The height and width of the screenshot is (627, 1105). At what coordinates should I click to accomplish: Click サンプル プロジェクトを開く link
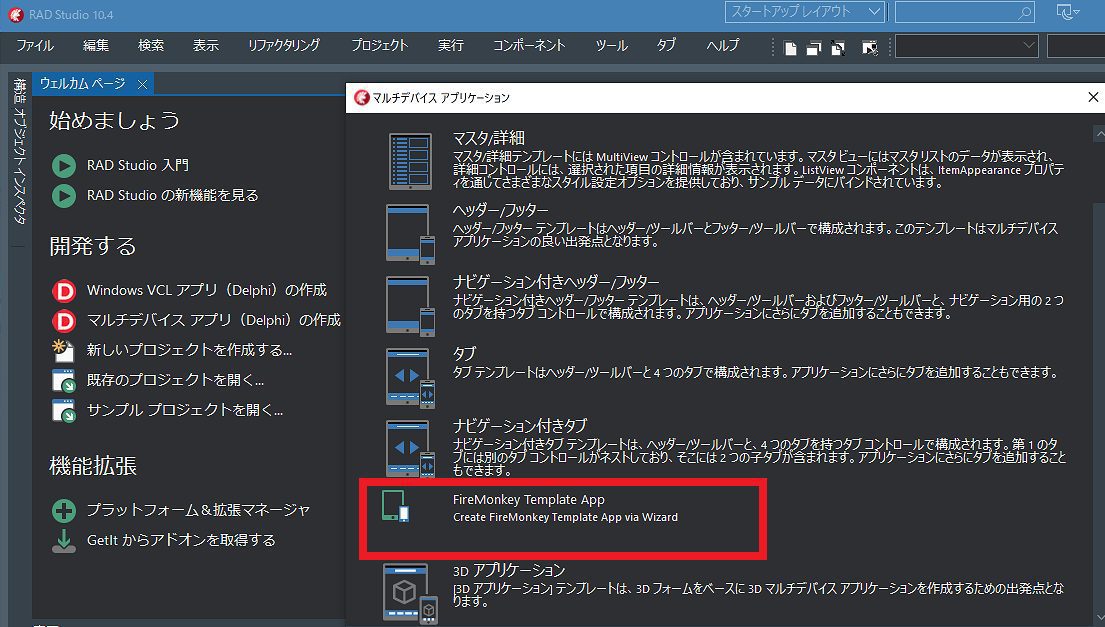(185, 410)
